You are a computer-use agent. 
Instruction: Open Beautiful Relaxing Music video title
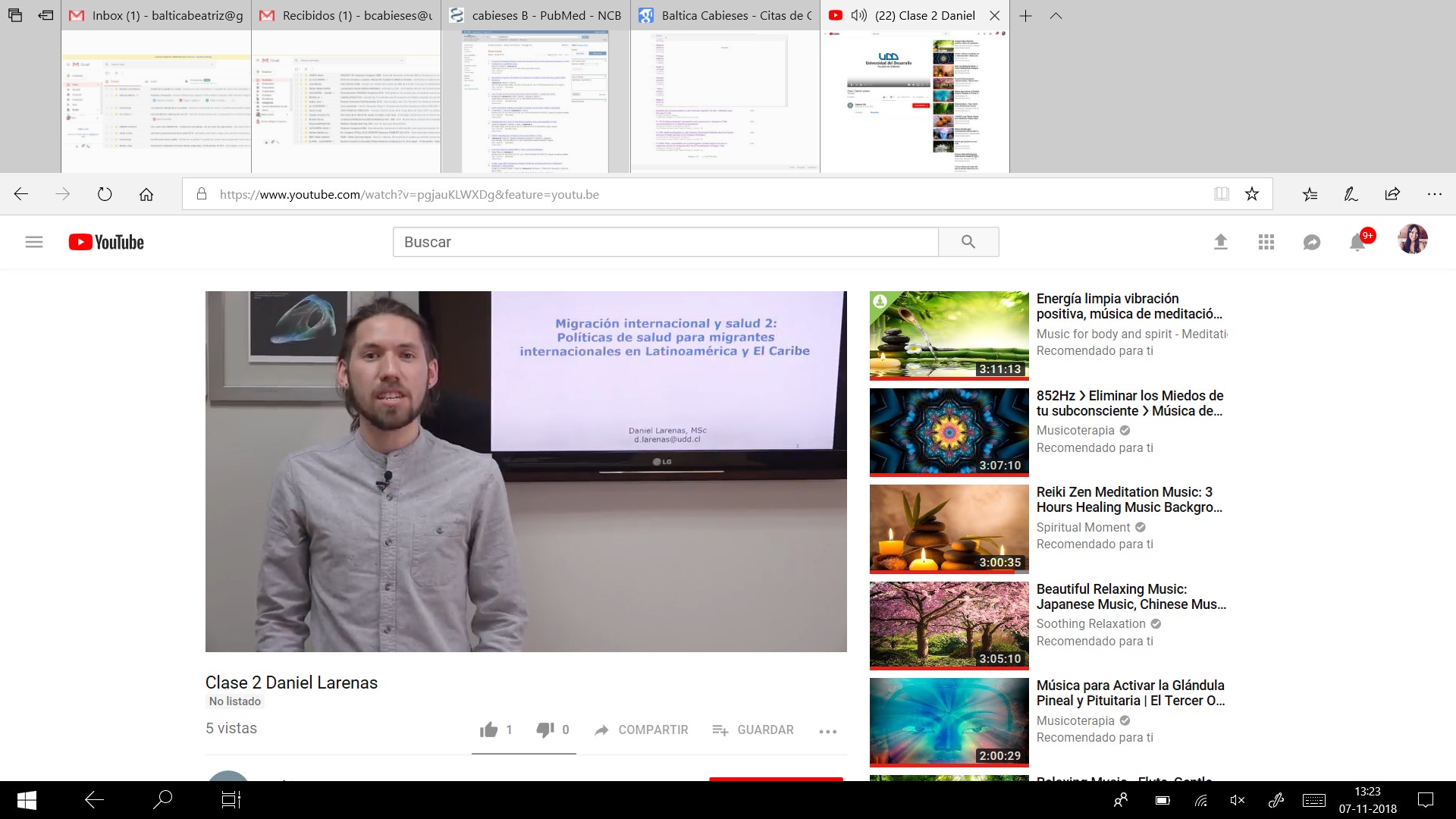click(1131, 597)
